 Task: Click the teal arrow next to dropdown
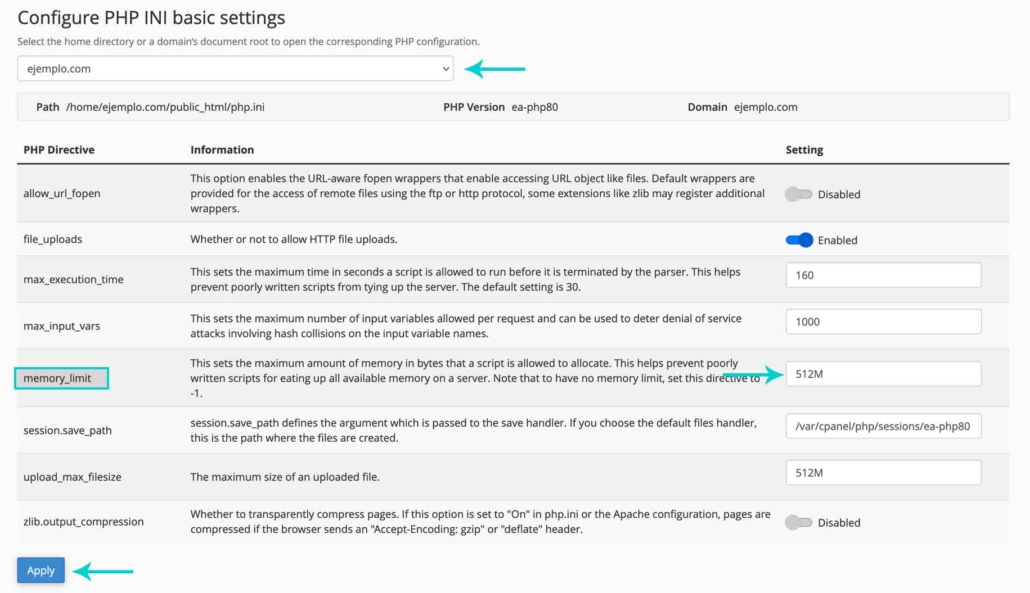point(496,69)
